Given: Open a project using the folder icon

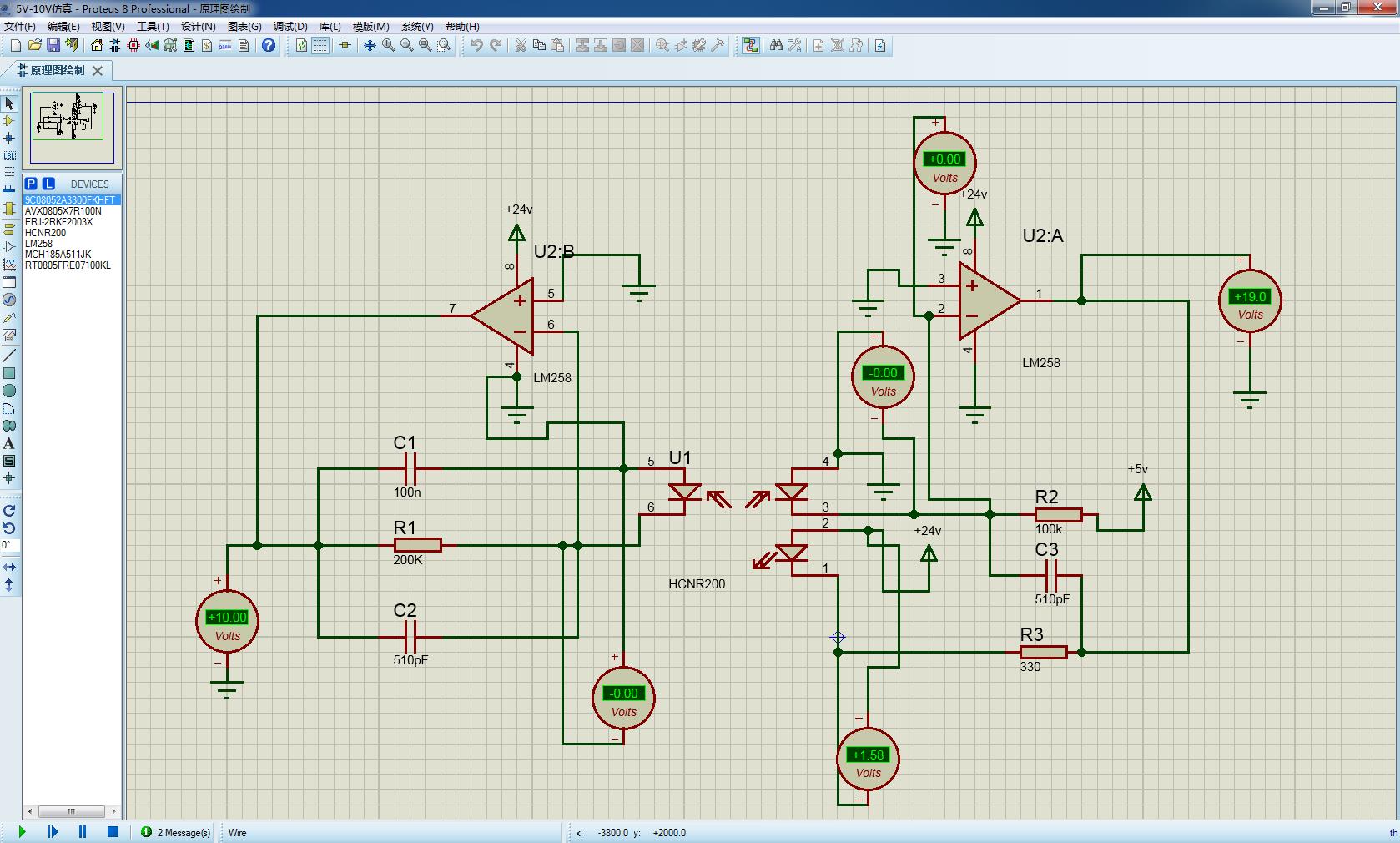Looking at the screenshot, I should tap(34, 45).
